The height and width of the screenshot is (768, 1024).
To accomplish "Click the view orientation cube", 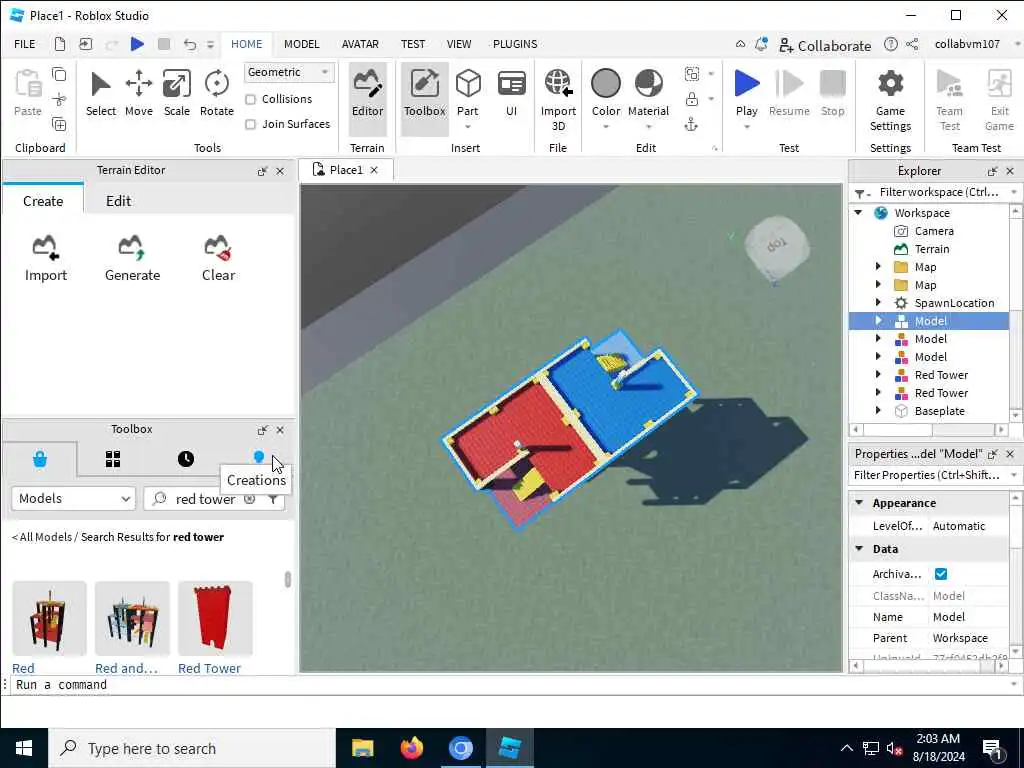I will [x=777, y=248].
